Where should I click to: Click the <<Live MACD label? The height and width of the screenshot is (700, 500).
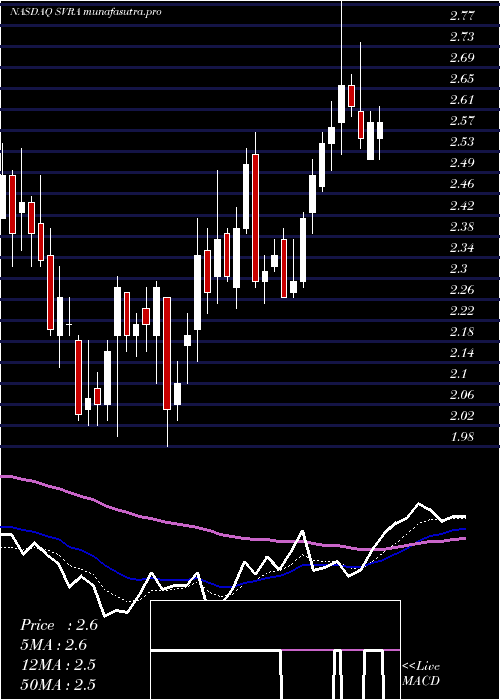tap(421, 674)
